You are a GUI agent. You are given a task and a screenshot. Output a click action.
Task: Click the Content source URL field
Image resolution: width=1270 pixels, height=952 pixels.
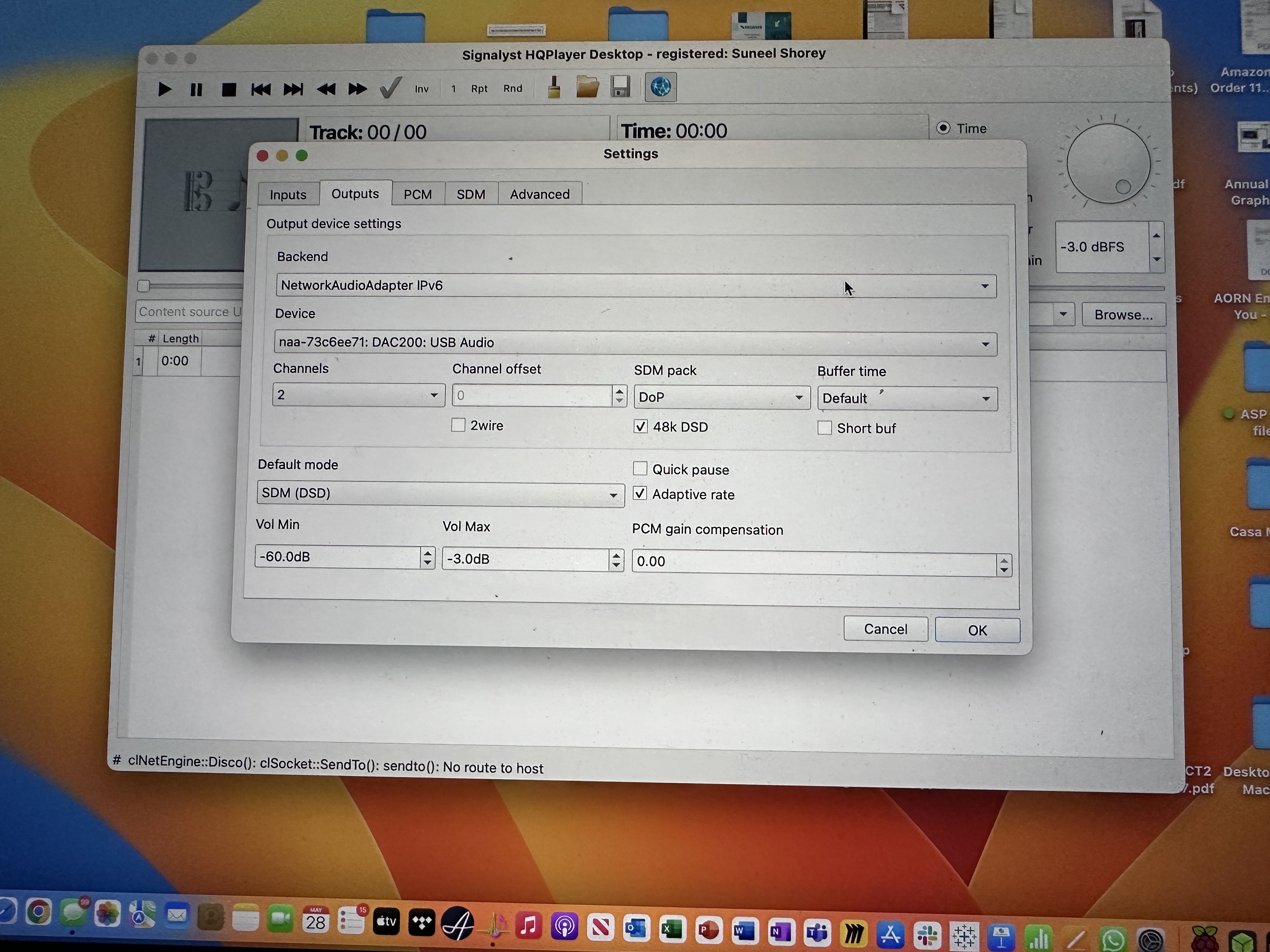point(190,312)
